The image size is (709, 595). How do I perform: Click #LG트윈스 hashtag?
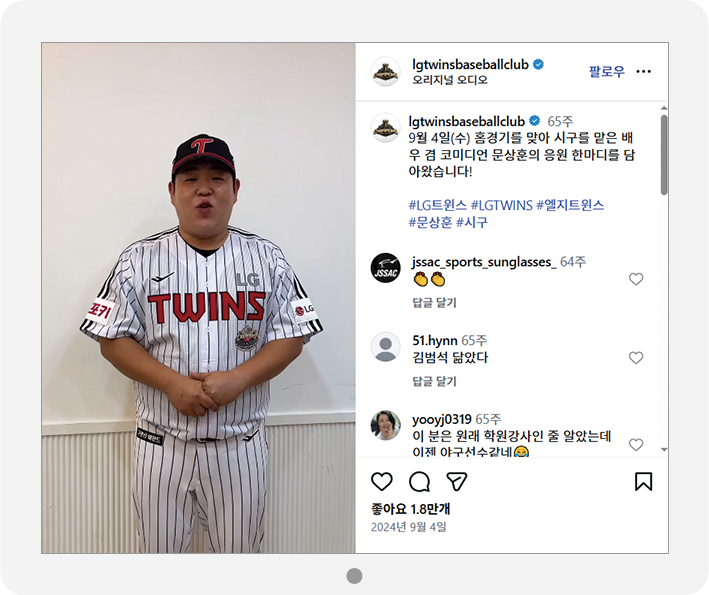437,205
